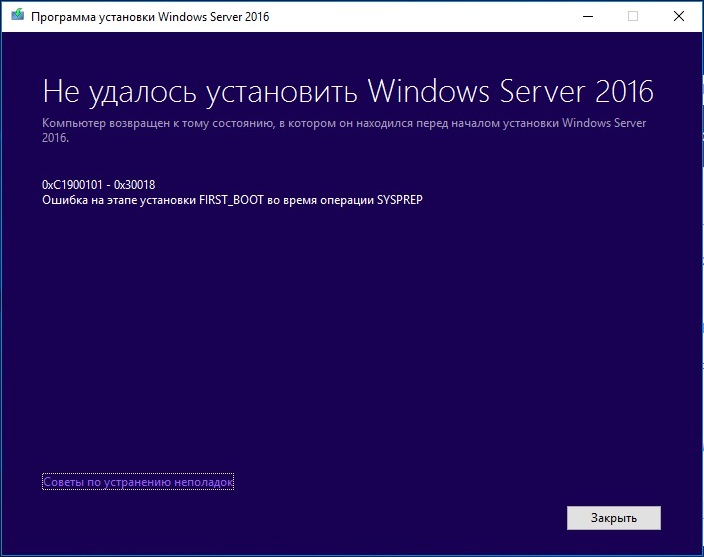The width and height of the screenshot is (704, 557).
Task: Close the setup window with the X button
Action: tap(679, 16)
